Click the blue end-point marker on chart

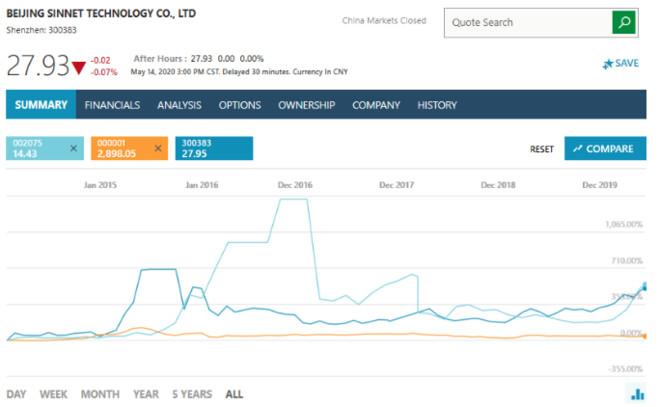point(644,287)
